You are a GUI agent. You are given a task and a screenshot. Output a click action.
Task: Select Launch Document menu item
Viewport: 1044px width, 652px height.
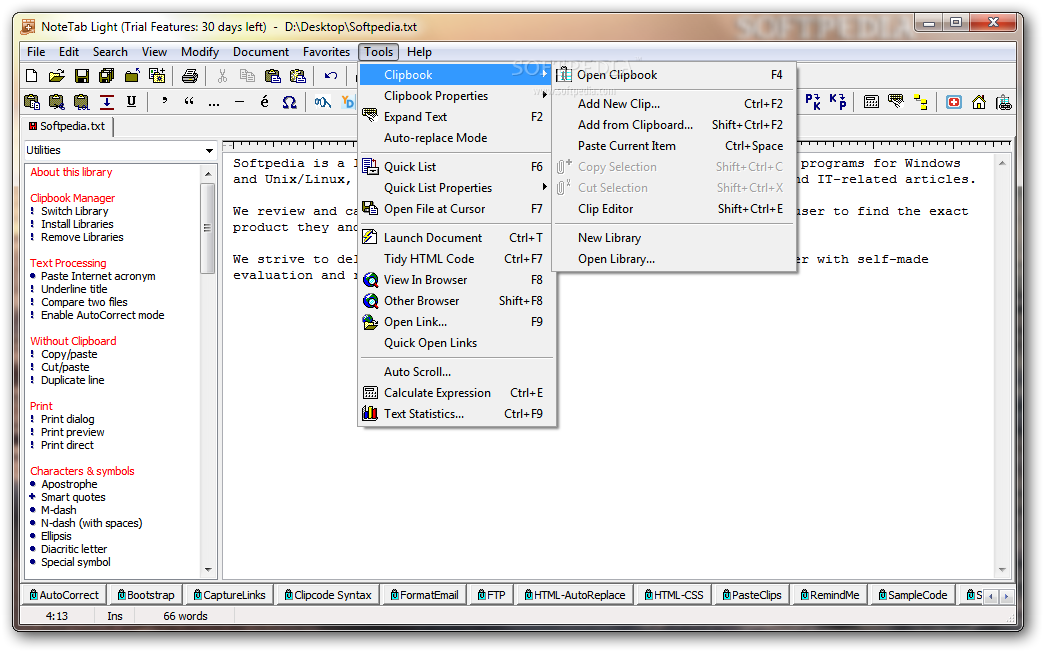(x=455, y=238)
